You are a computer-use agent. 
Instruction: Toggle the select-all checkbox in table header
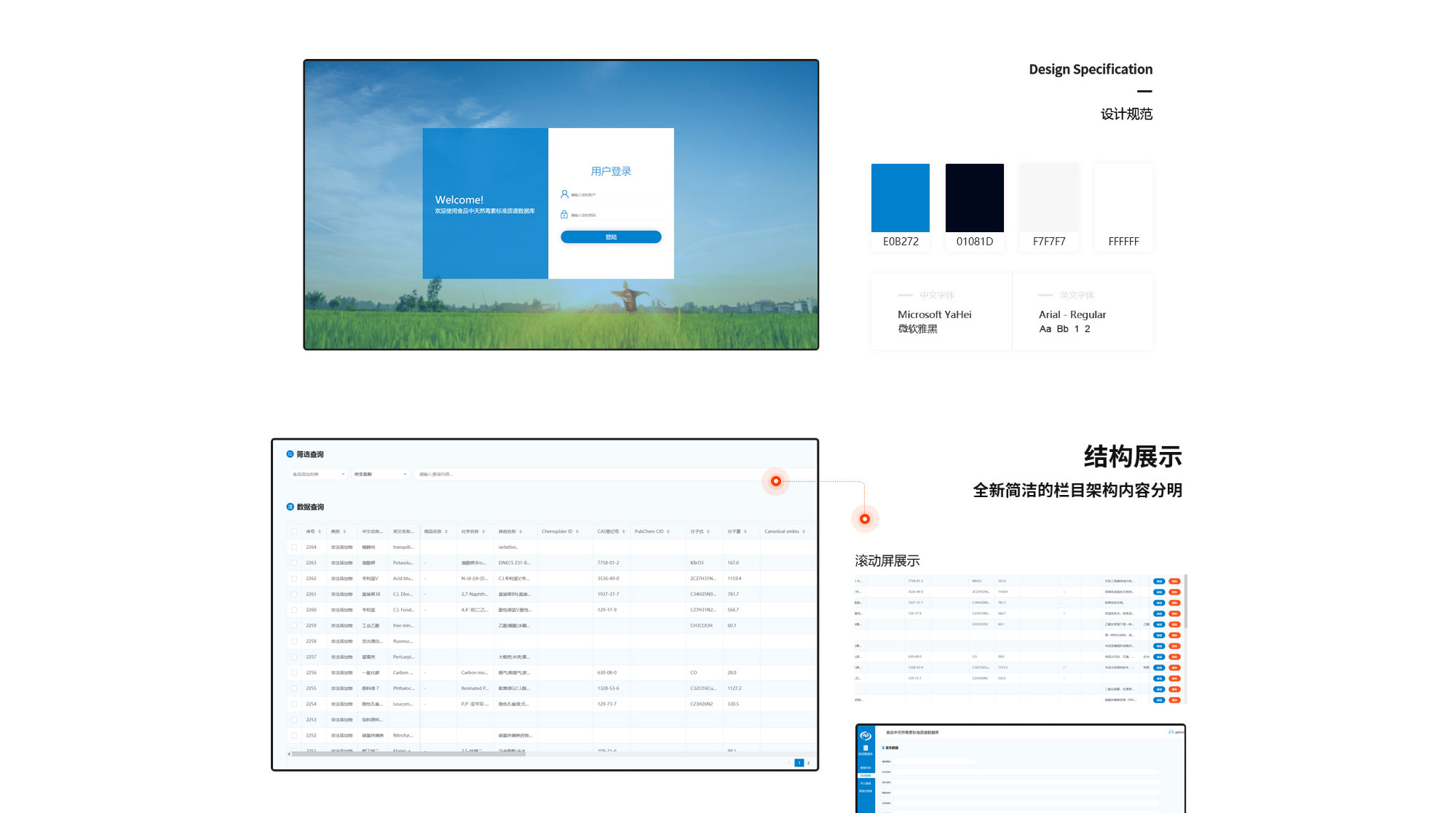pos(294,531)
